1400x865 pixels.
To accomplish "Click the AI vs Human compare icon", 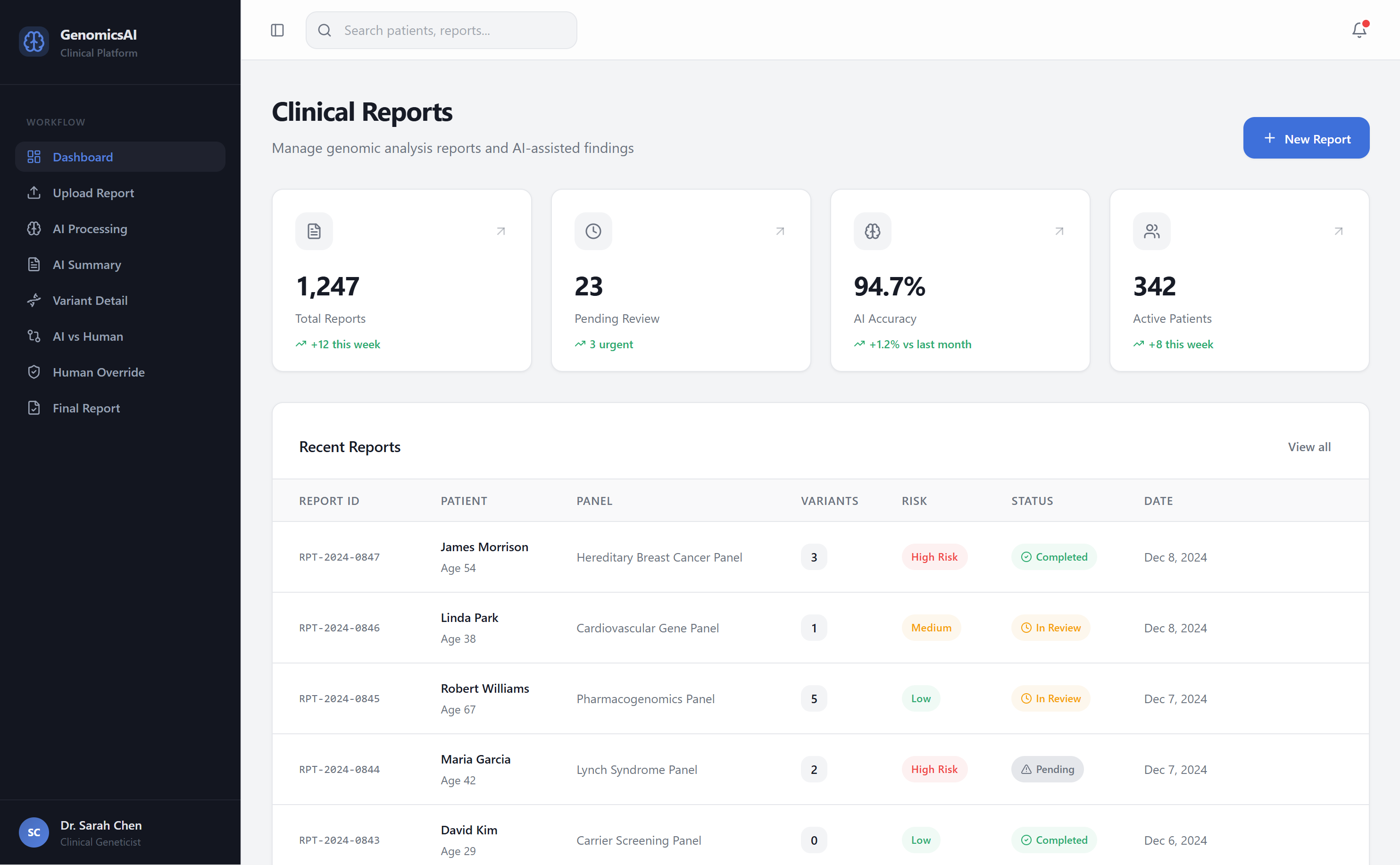I will pos(34,336).
